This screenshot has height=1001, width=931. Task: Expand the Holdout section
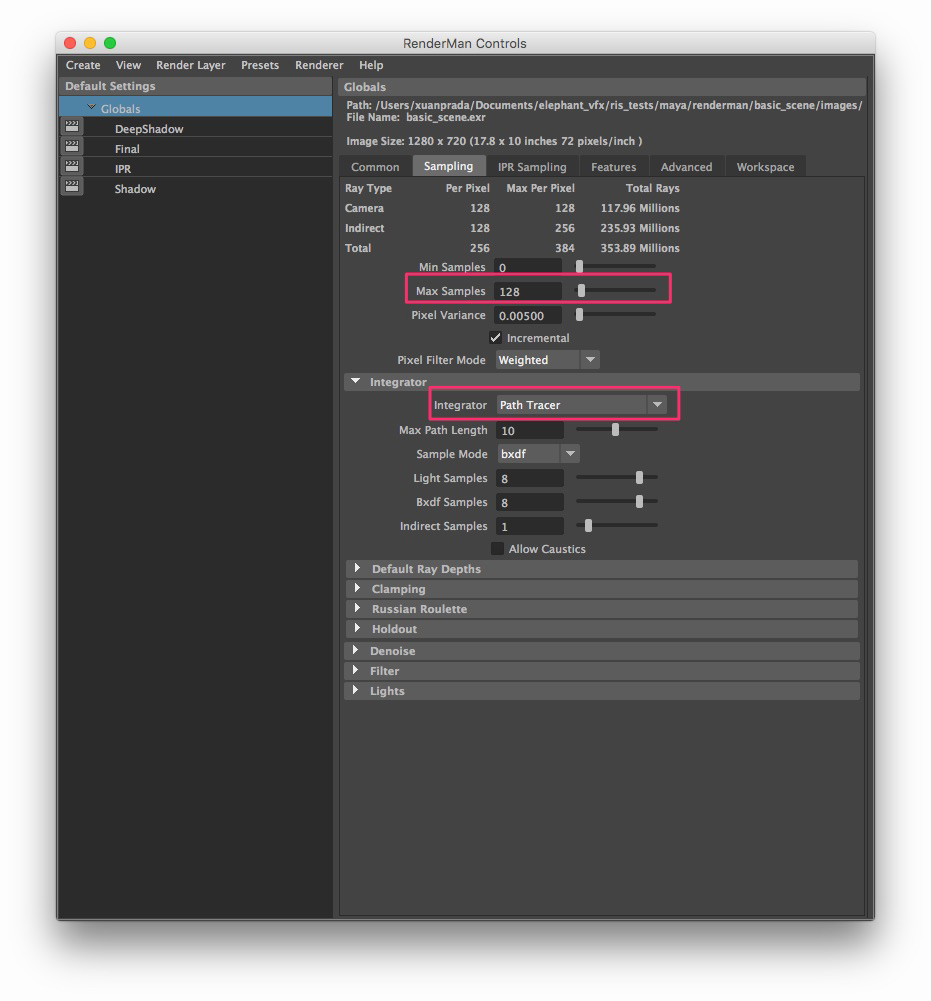(x=358, y=628)
